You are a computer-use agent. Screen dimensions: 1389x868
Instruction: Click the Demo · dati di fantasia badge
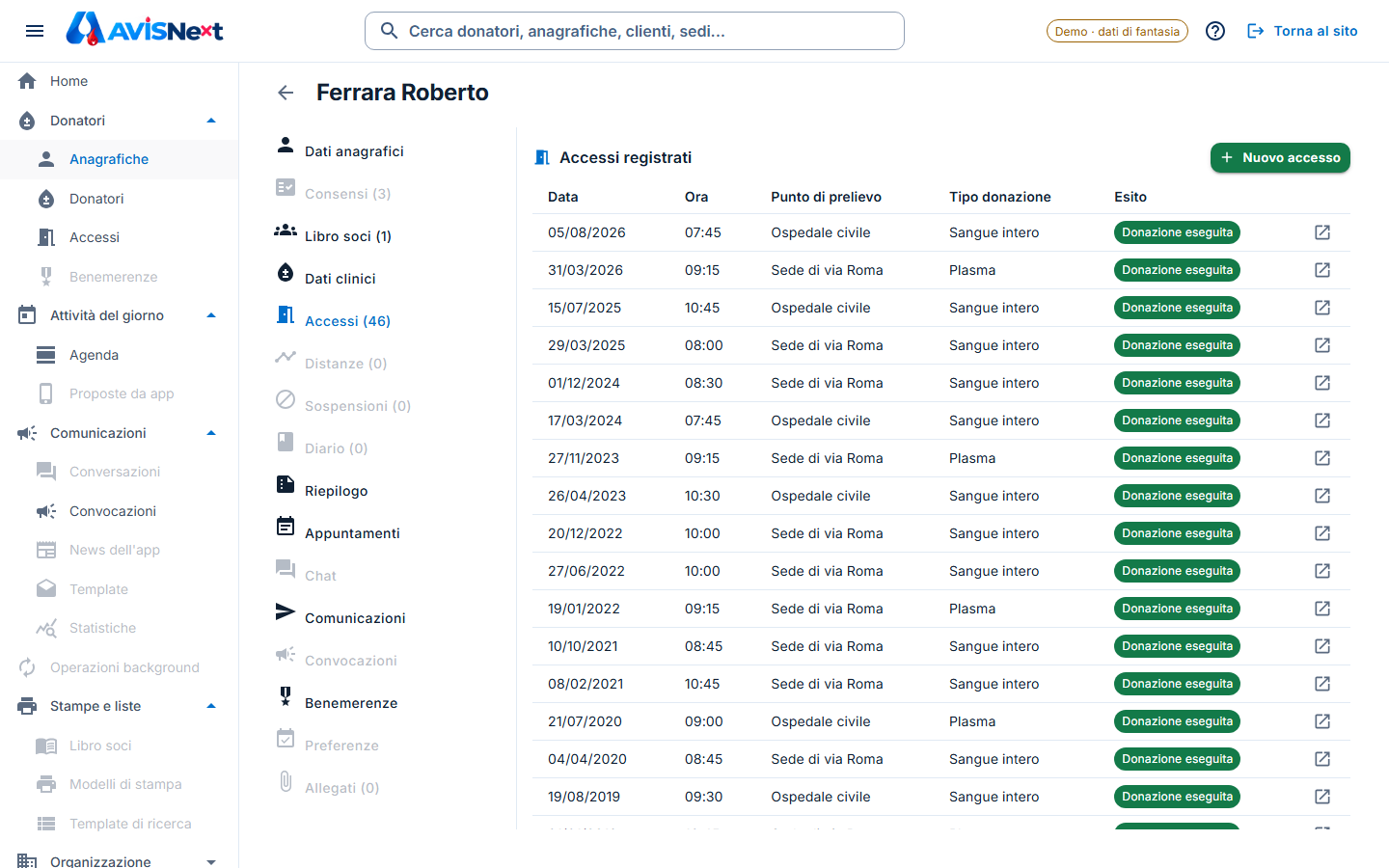1117,31
